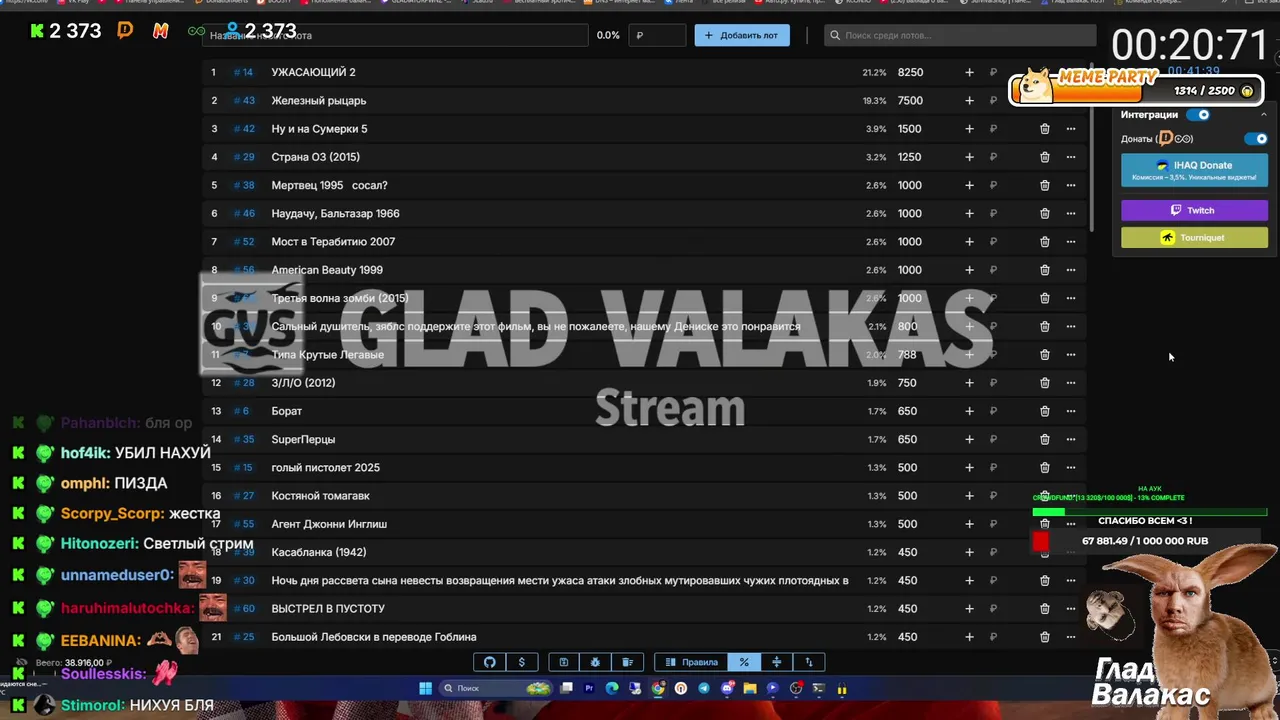The width and height of the screenshot is (1280, 720).
Task: Click the 8250 amount of УЖАСАЮЩИЙ 2
Action: (910, 72)
